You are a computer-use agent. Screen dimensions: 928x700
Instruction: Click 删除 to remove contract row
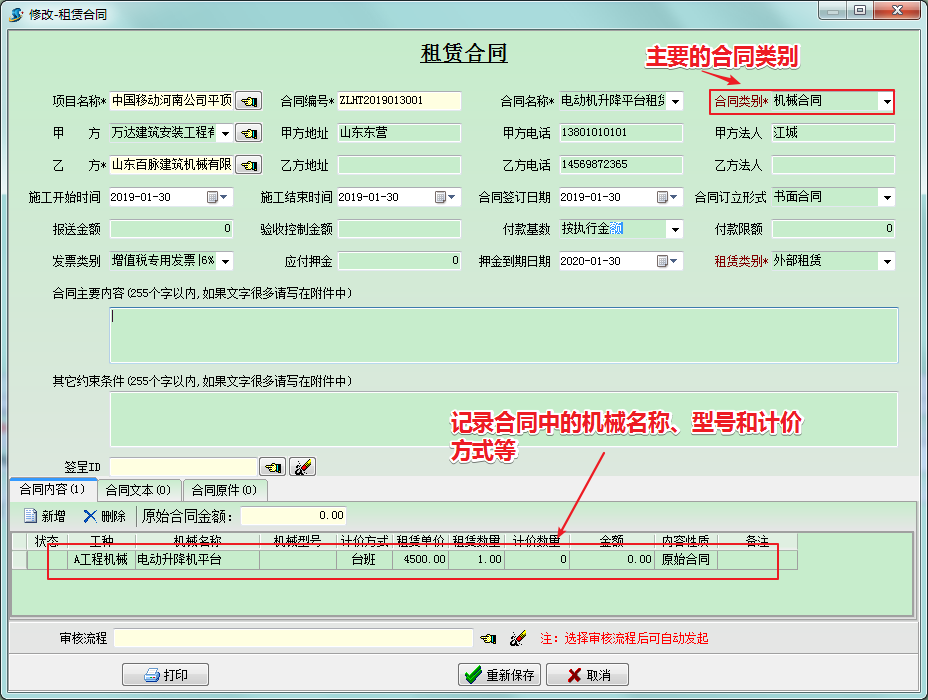105,516
